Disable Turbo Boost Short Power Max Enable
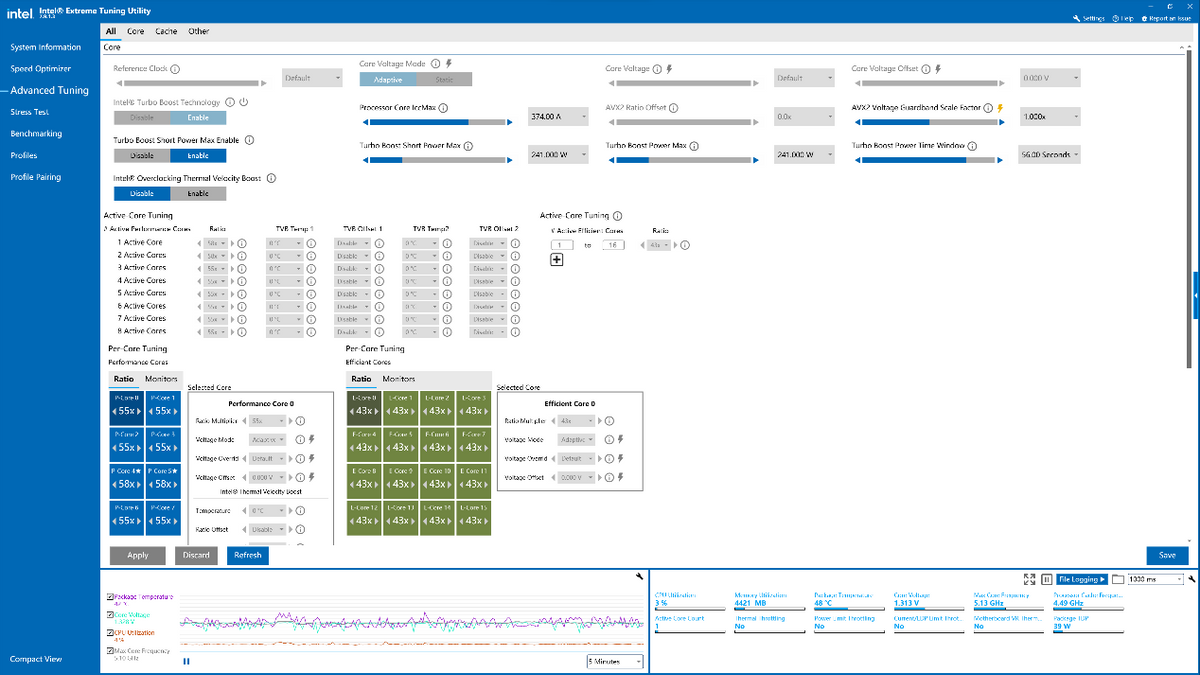The width and height of the screenshot is (1200, 675). point(142,155)
